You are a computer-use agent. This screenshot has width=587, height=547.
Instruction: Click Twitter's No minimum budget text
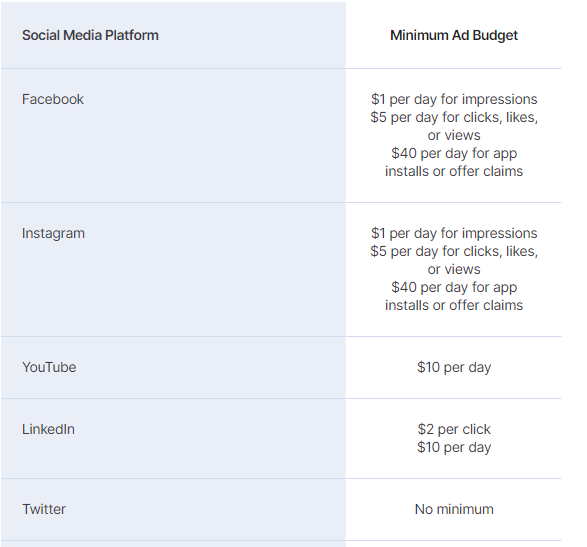(x=454, y=509)
